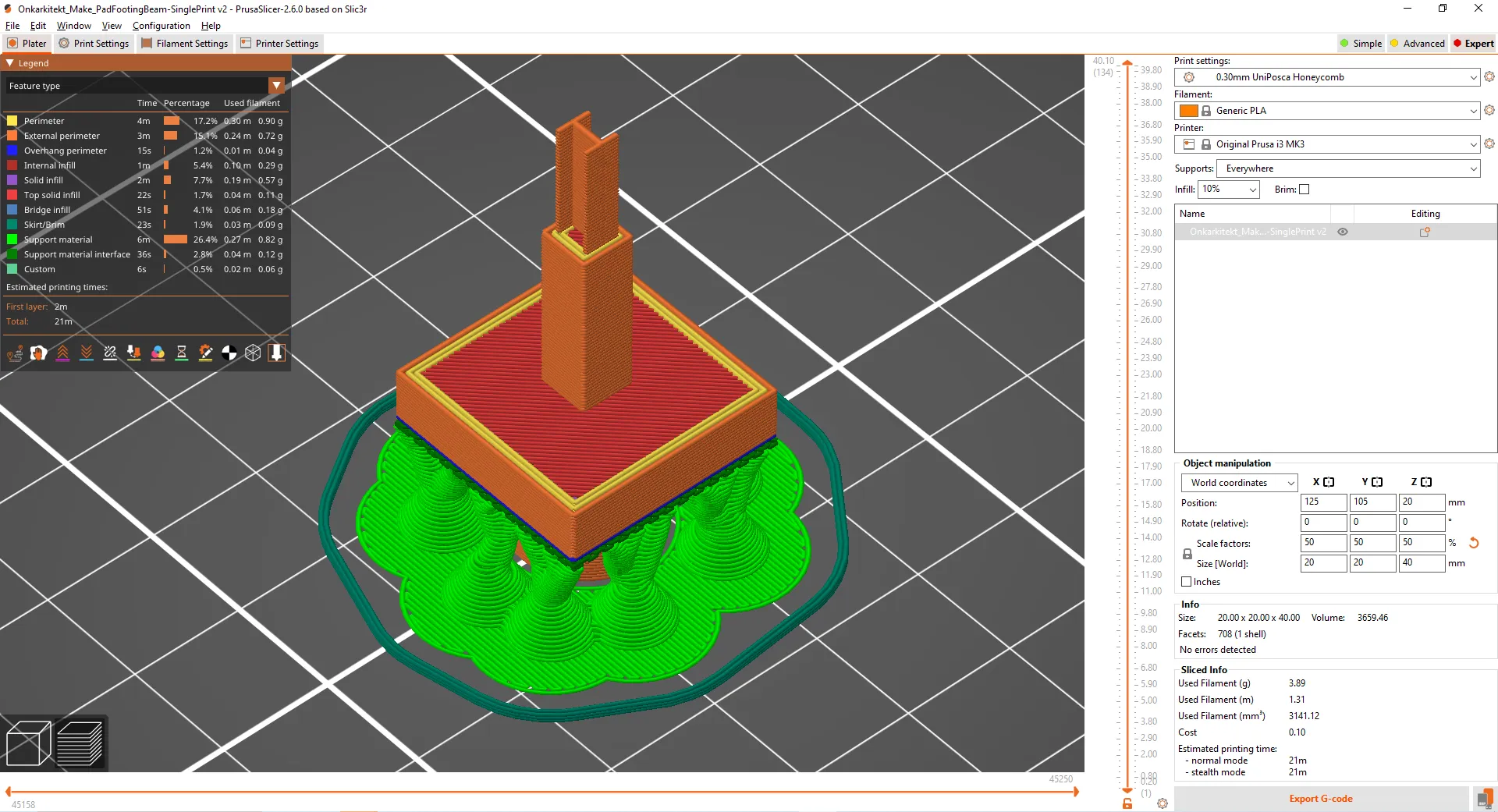Open the Feature type view dropdown
1498x812 pixels.
click(145, 85)
